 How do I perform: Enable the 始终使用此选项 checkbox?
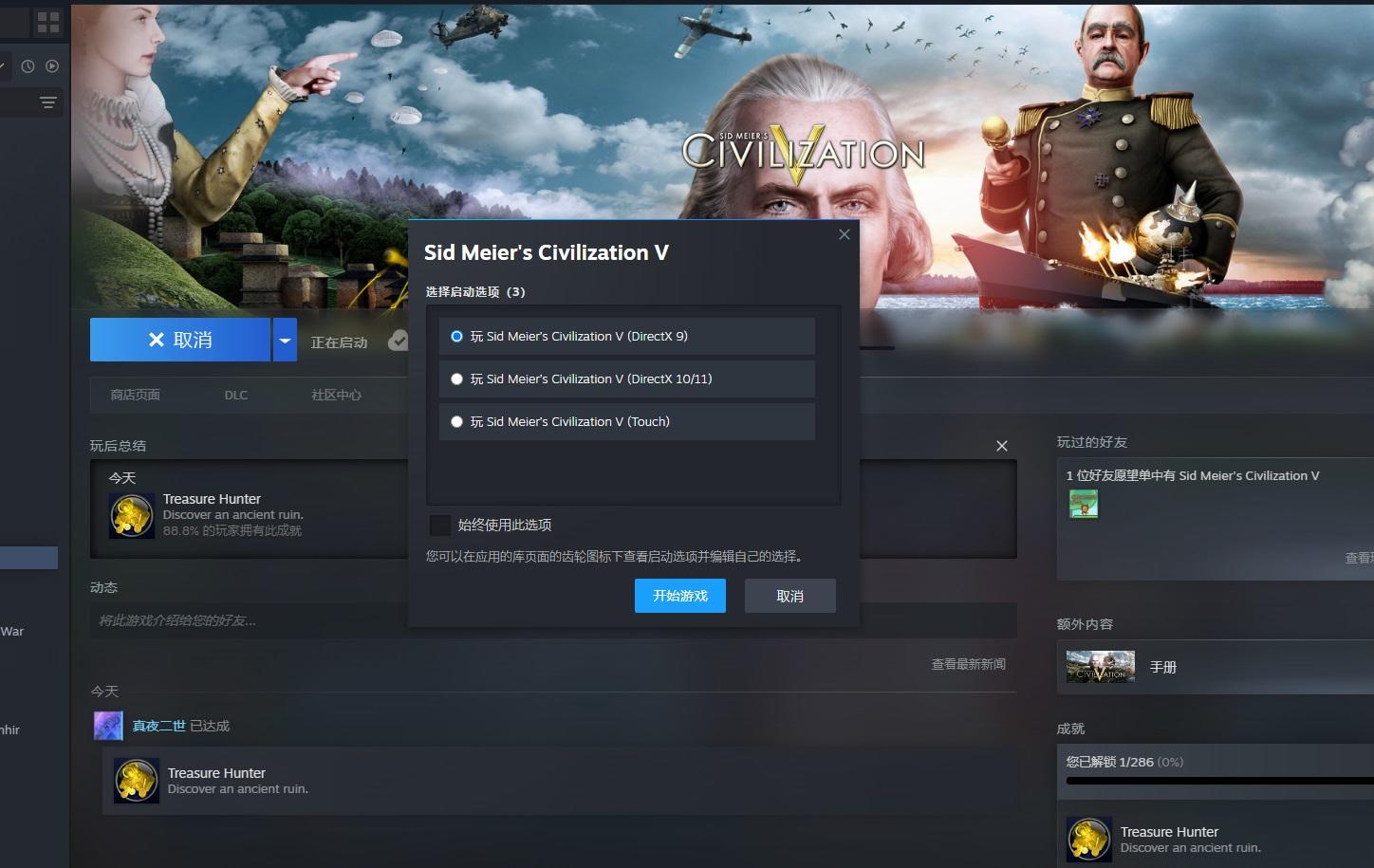440,526
